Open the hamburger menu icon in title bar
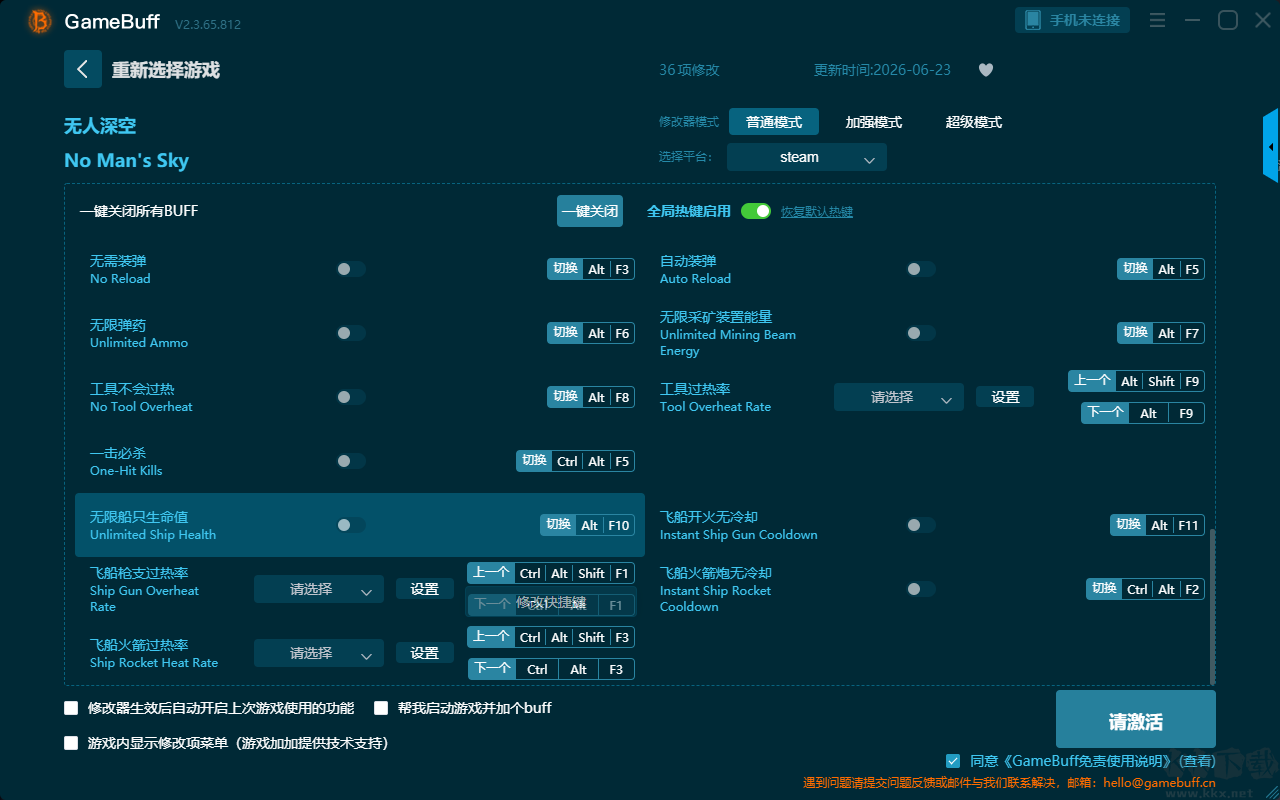The width and height of the screenshot is (1280, 800). click(x=1157, y=20)
